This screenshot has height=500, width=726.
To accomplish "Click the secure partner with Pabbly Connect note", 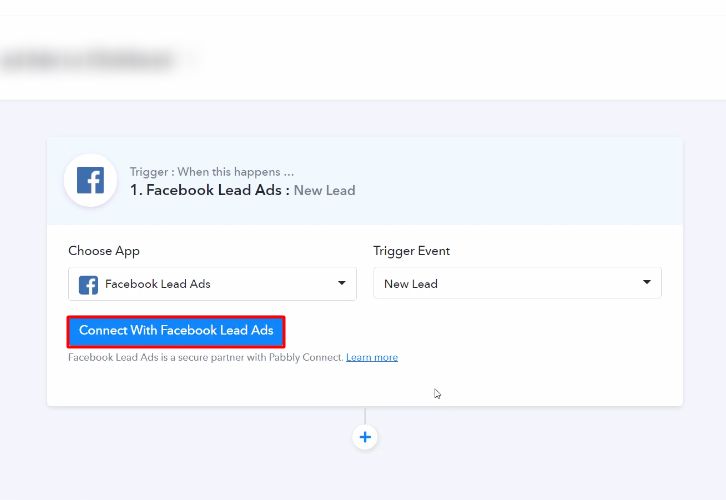I will 206,357.
